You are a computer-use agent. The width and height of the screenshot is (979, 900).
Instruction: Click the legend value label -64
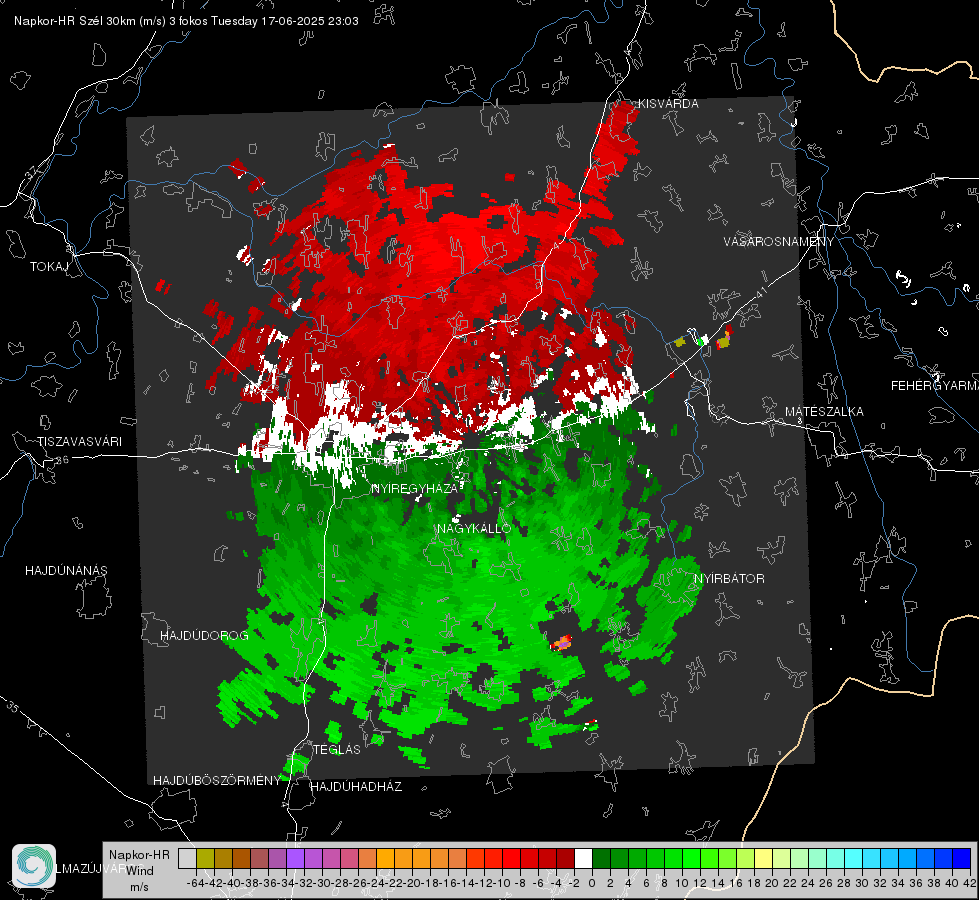pyautogui.click(x=196, y=883)
